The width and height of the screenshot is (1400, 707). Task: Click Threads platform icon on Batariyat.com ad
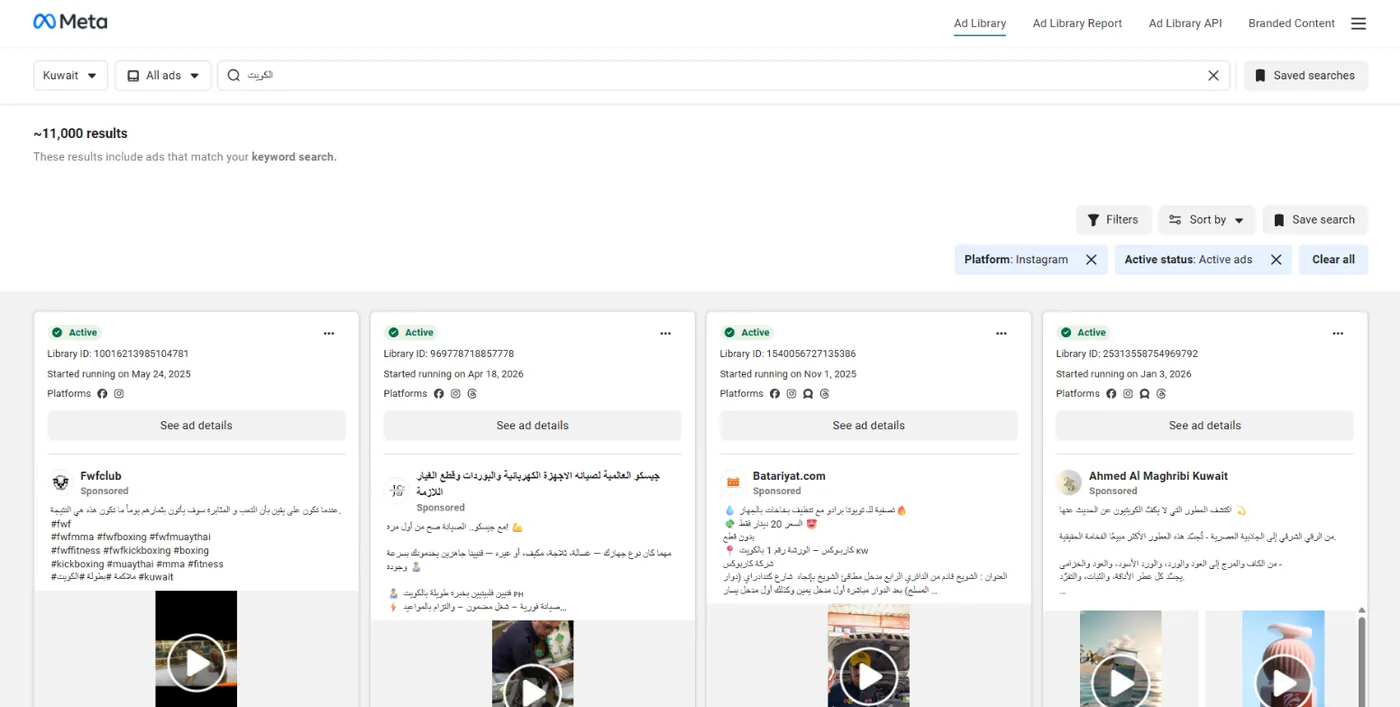(x=825, y=394)
